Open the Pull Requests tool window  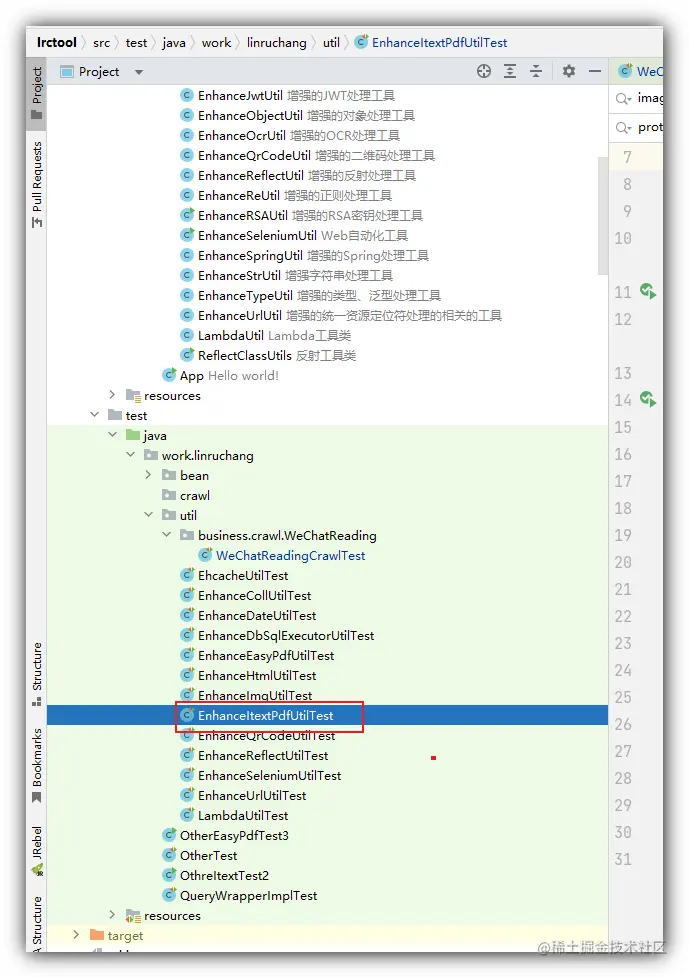37,185
